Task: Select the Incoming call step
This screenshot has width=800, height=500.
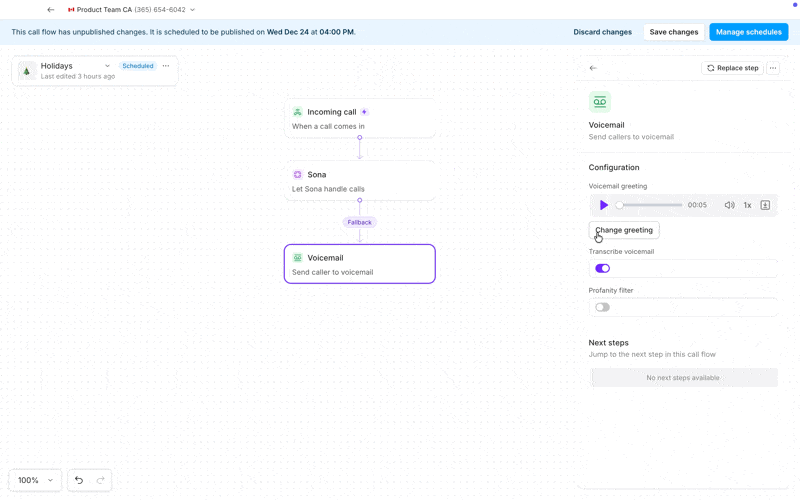Action: 360,118
